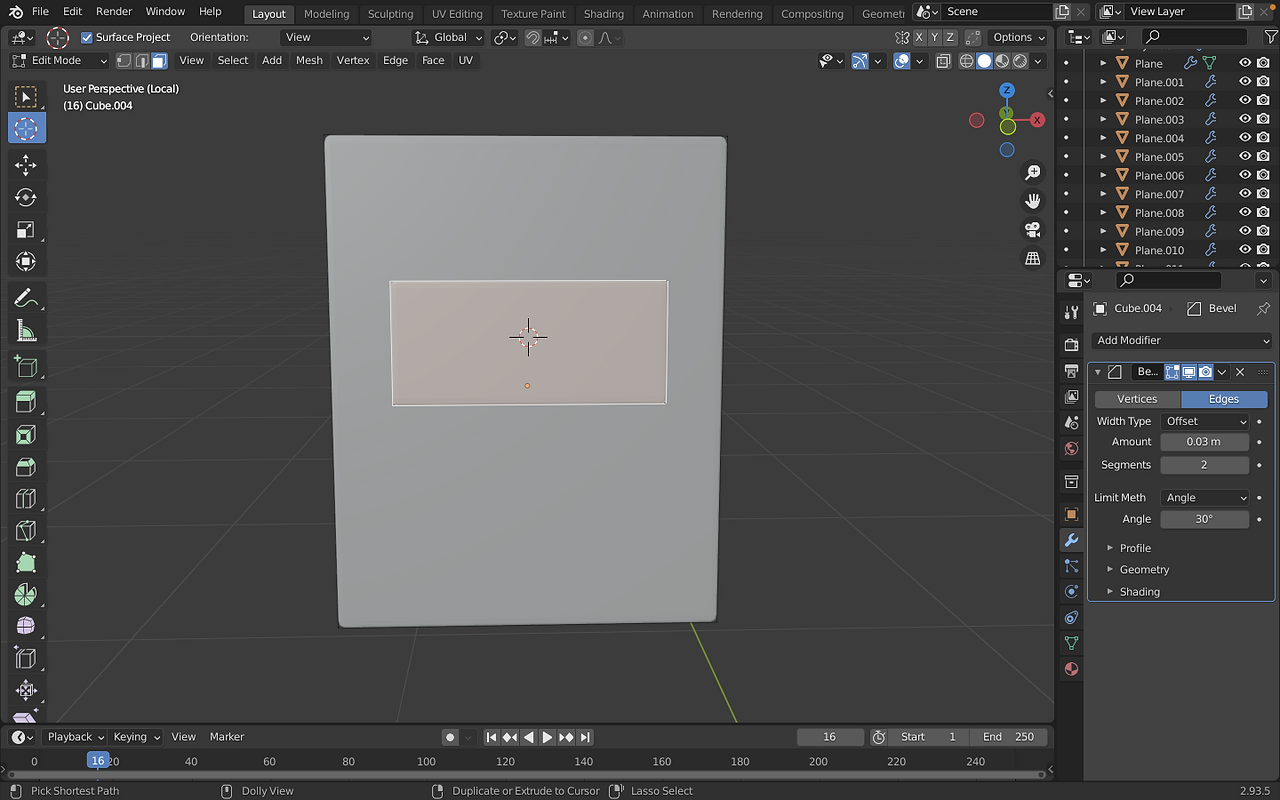Pick the Scale tool
1280x800 pixels.
[26, 229]
